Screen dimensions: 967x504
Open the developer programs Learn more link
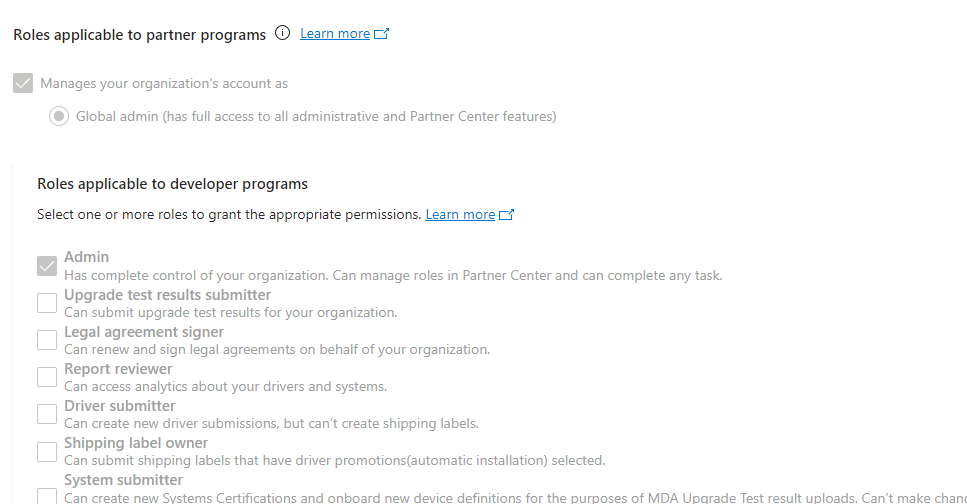click(460, 215)
